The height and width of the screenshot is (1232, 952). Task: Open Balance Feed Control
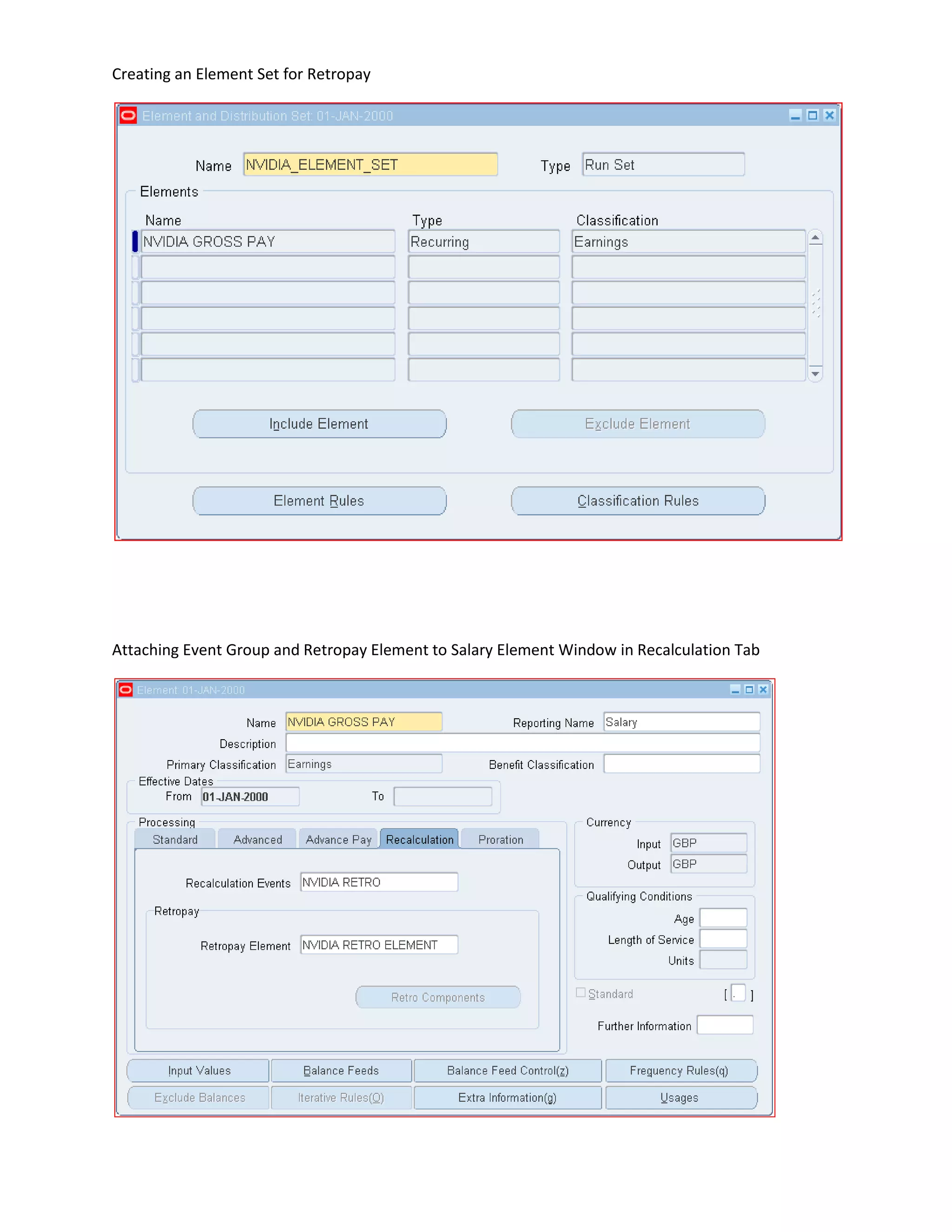click(x=508, y=1071)
